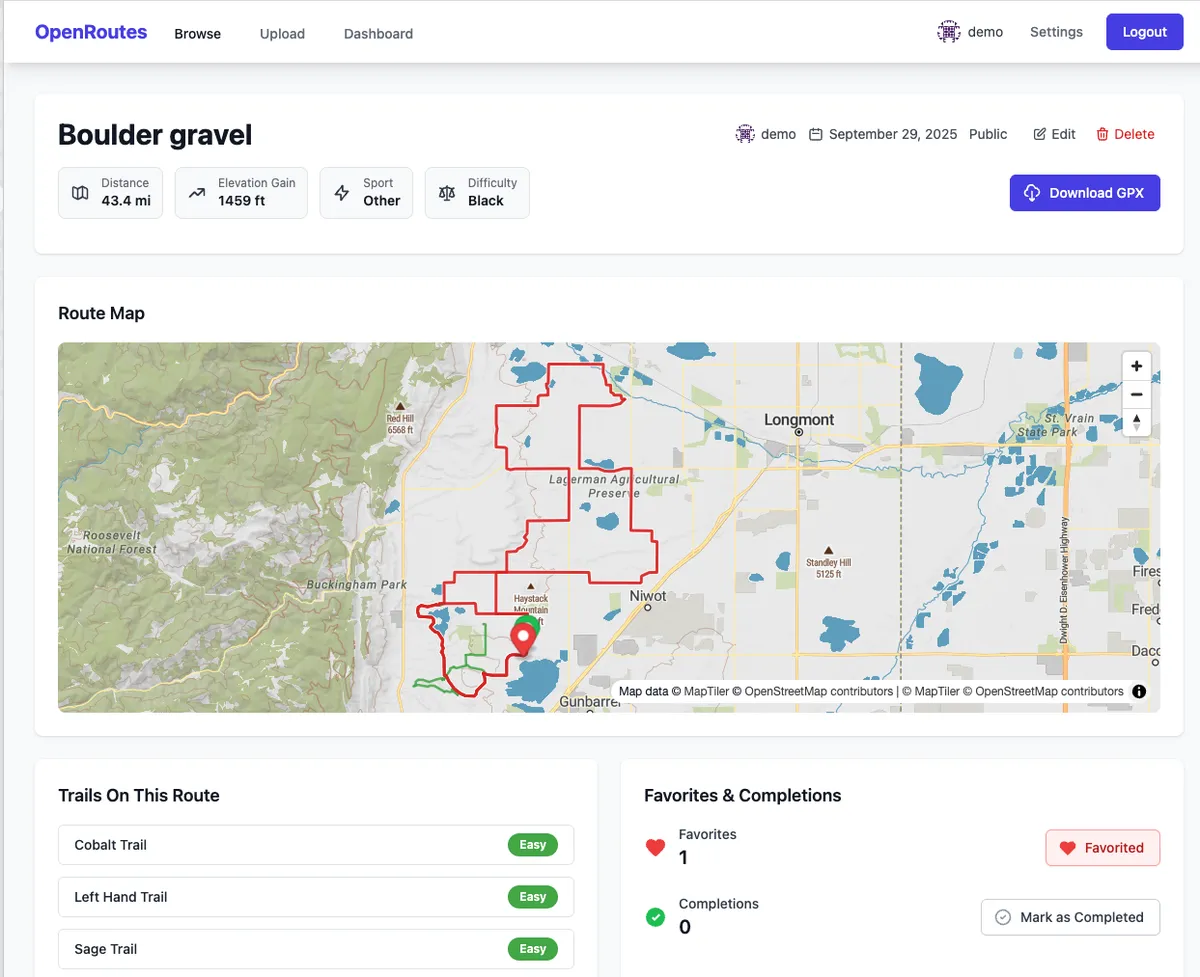The width and height of the screenshot is (1200, 977).
Task: Click the demo user avatar in navbar
Action: (948, 32)
